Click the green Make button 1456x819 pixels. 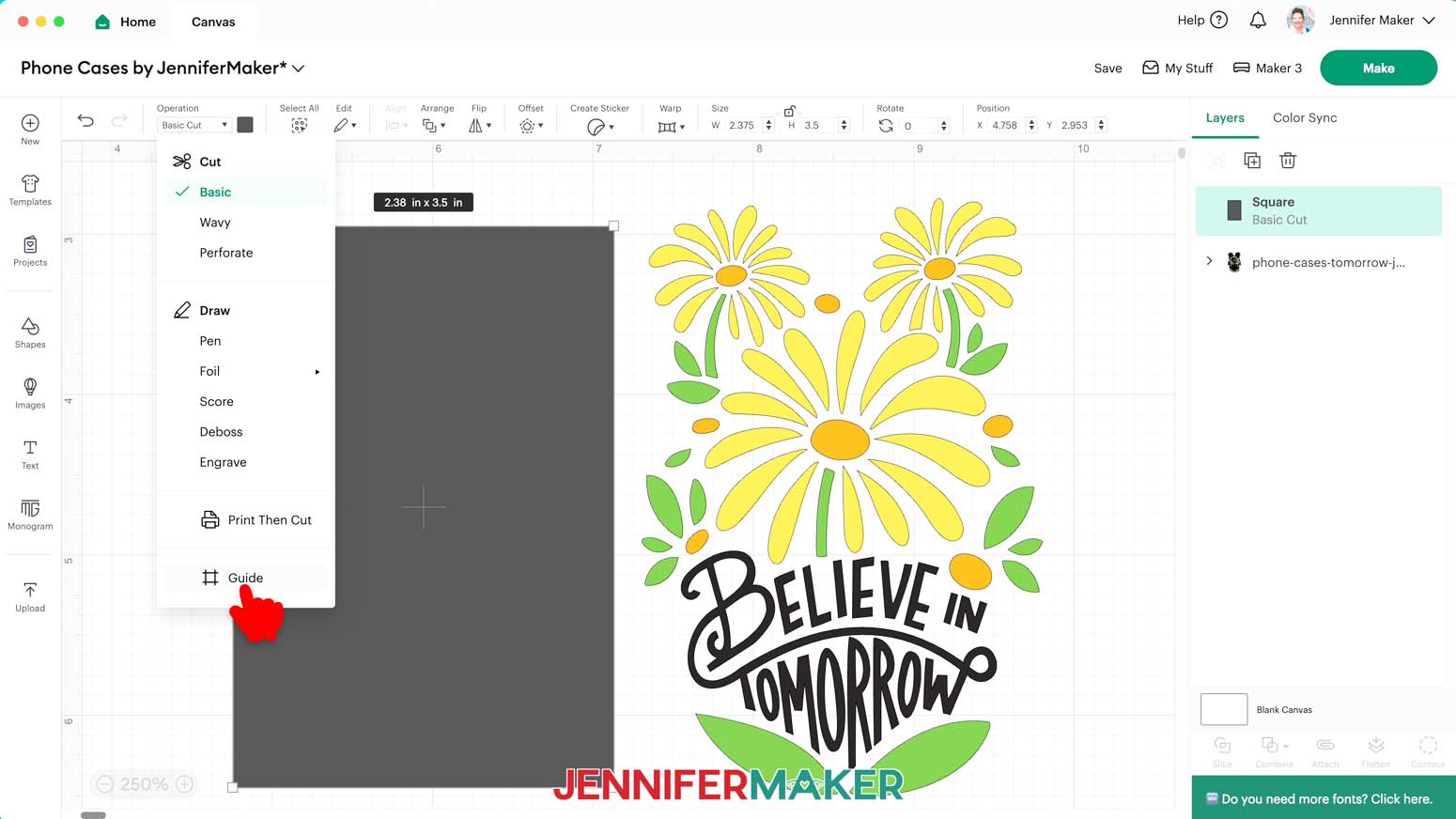(1378, 68)
